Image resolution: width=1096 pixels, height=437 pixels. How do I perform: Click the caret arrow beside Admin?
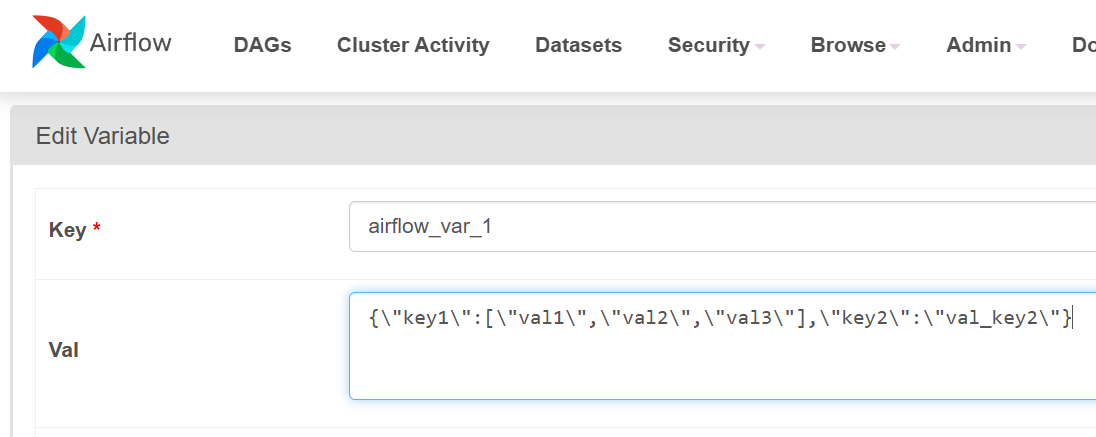[x=1021, y=46]
